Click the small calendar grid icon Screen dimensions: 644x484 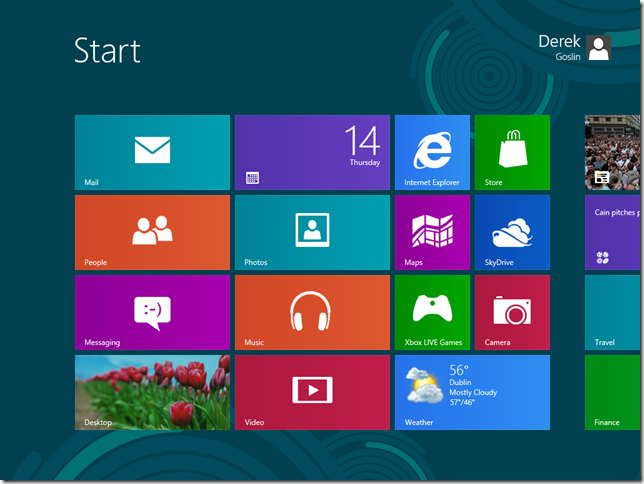coord(252,178)
